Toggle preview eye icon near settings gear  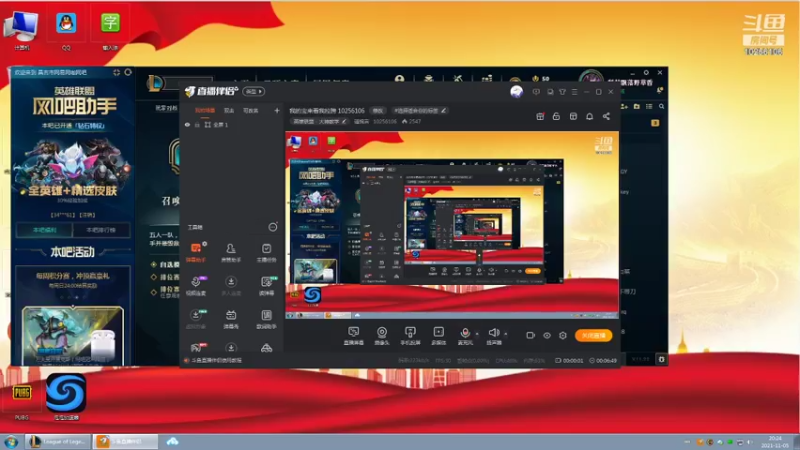547,335
